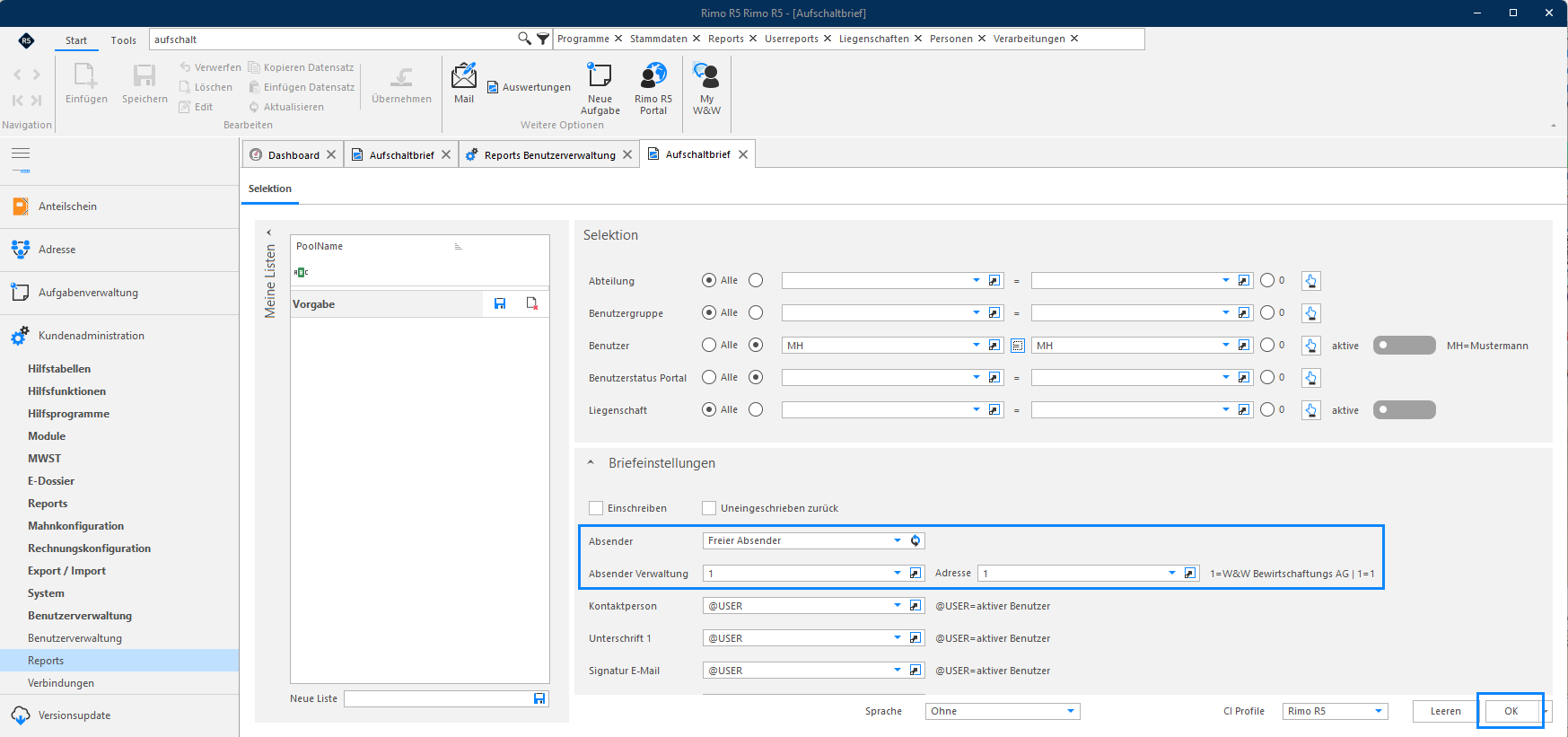
Task: Tick the Einschreiben checkbox
Action: point(596,508)
